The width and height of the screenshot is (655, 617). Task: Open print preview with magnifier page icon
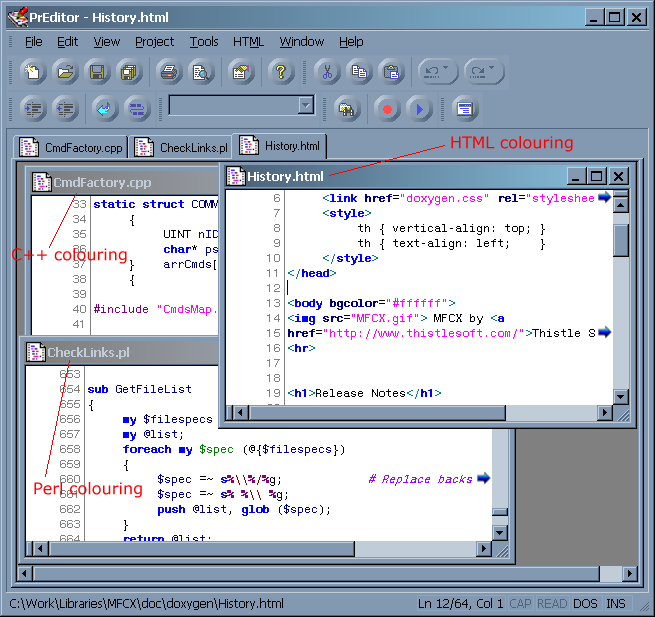pos(201,72)
